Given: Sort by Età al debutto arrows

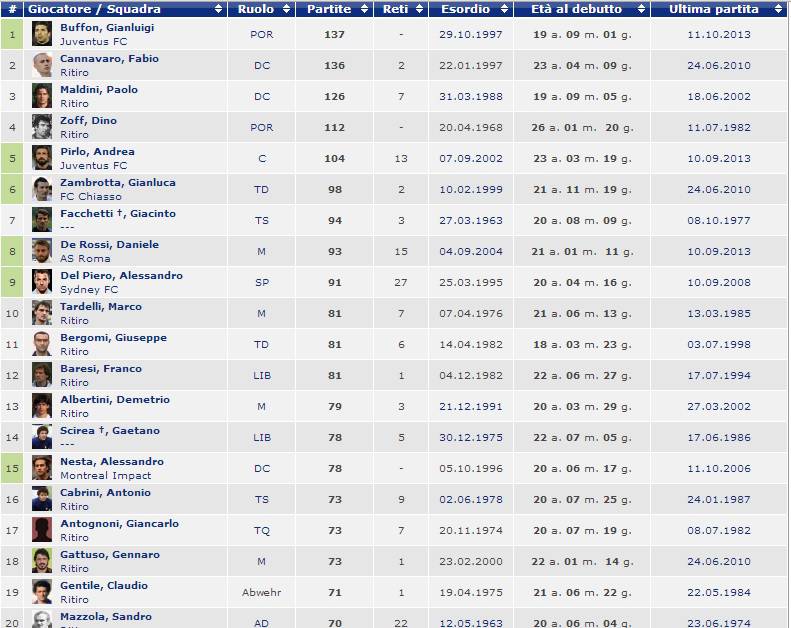Looking at the screenshot, I should coord(640,9).
